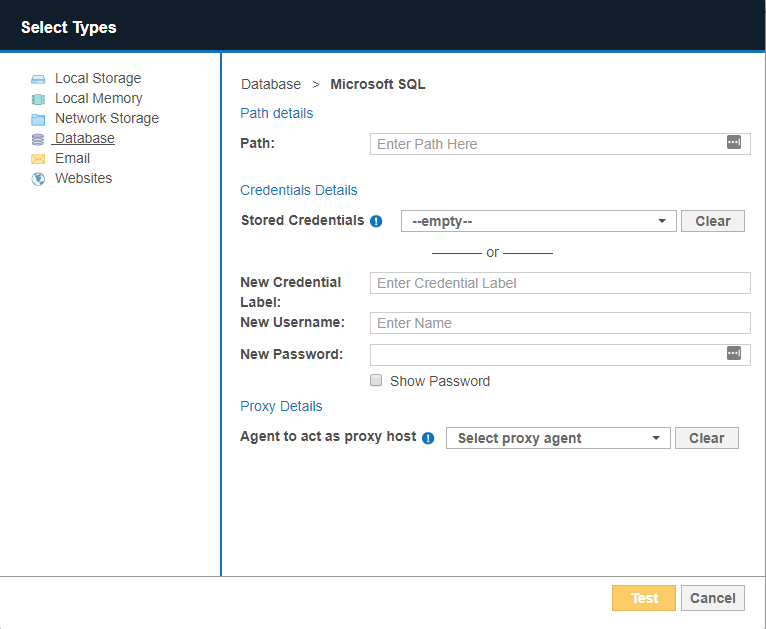Click the Websites globe icon
The height and width of the screenshot is (629, 766).
(x=38, y=179)
